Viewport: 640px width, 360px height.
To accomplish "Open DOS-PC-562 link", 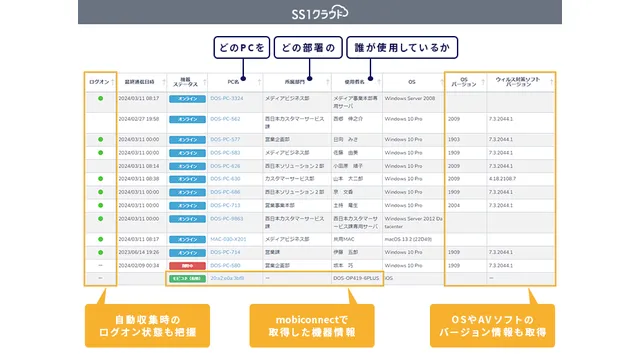I will (225, 119).
